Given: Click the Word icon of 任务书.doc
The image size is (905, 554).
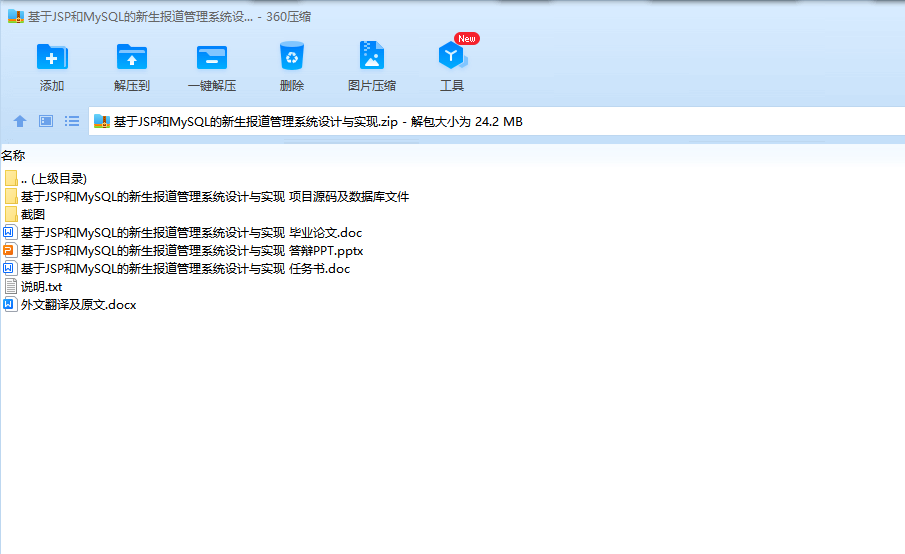Looking at the screenshot, I should (x=10, y=268).
